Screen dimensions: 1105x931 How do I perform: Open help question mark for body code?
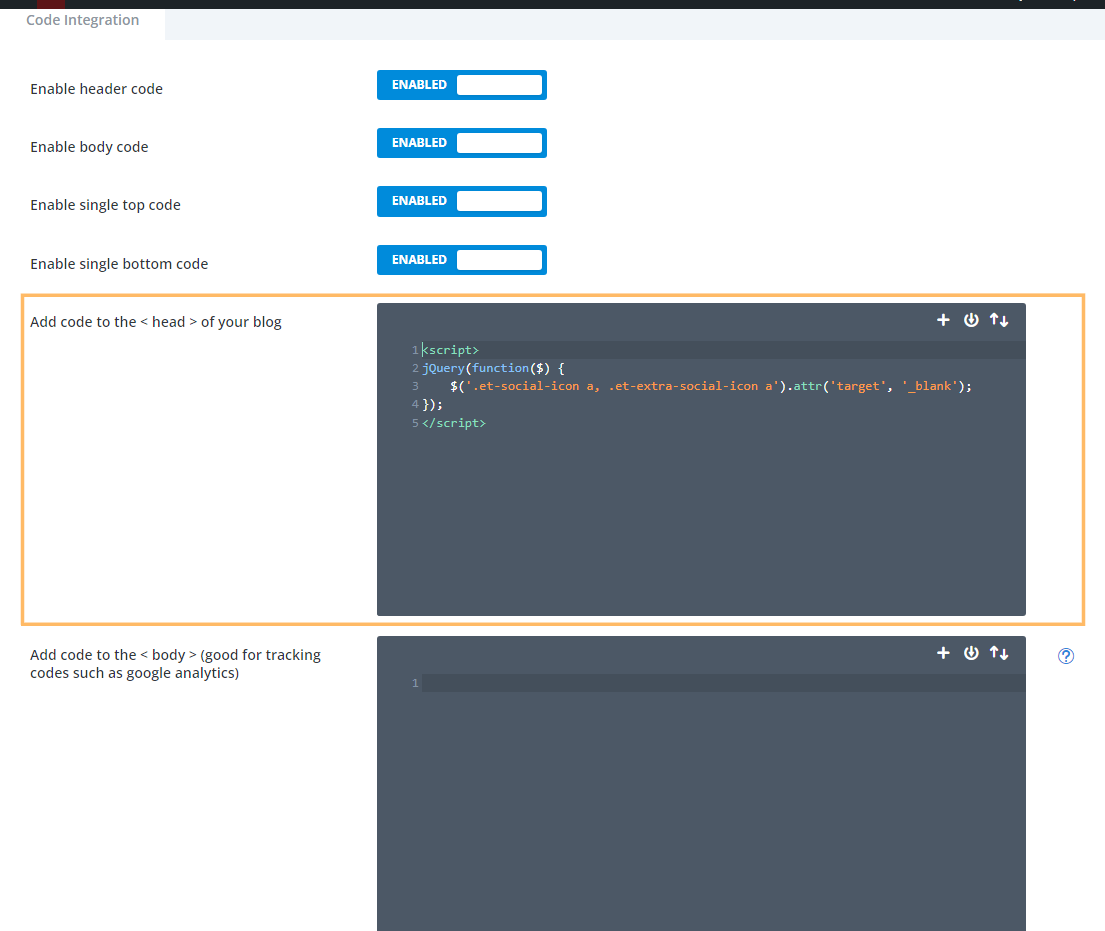(x=1066, y=656)
